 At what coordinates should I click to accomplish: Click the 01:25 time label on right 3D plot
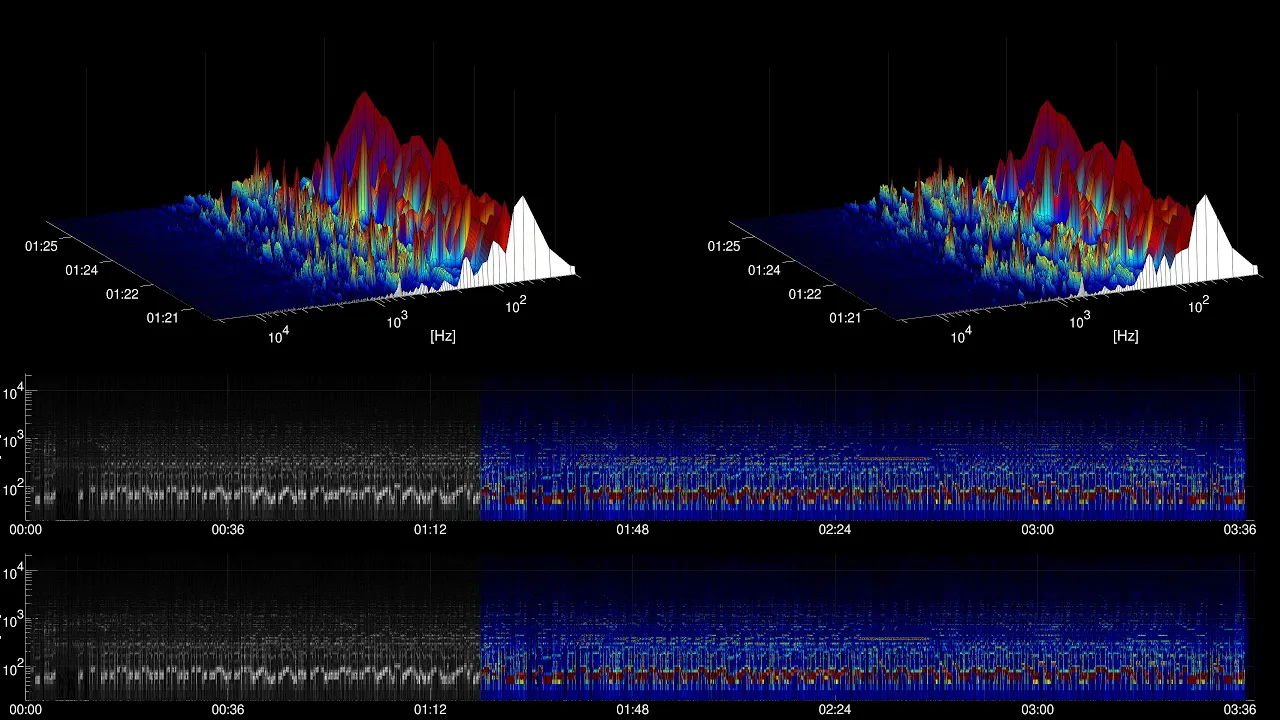[x=724, y=245]
